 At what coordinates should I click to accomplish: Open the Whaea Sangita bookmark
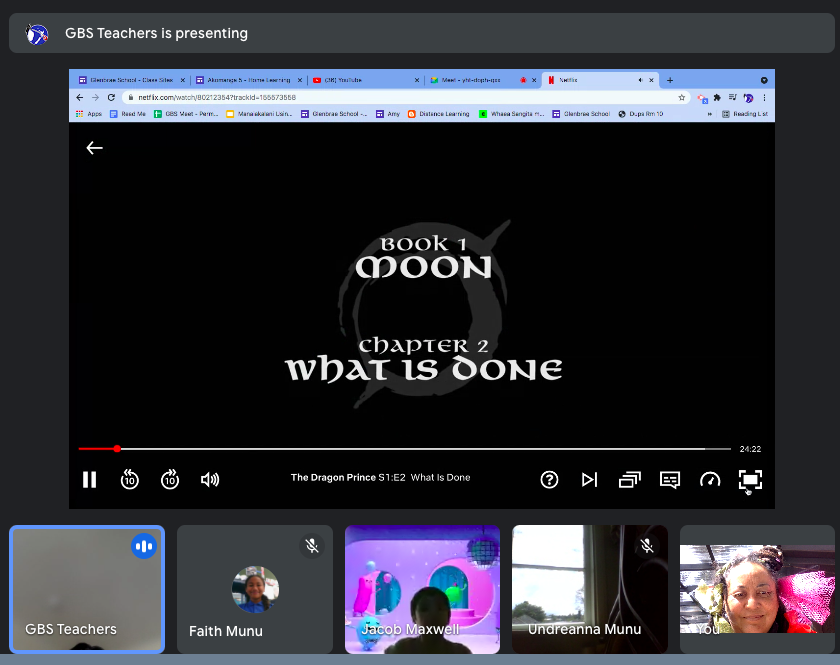512,114
